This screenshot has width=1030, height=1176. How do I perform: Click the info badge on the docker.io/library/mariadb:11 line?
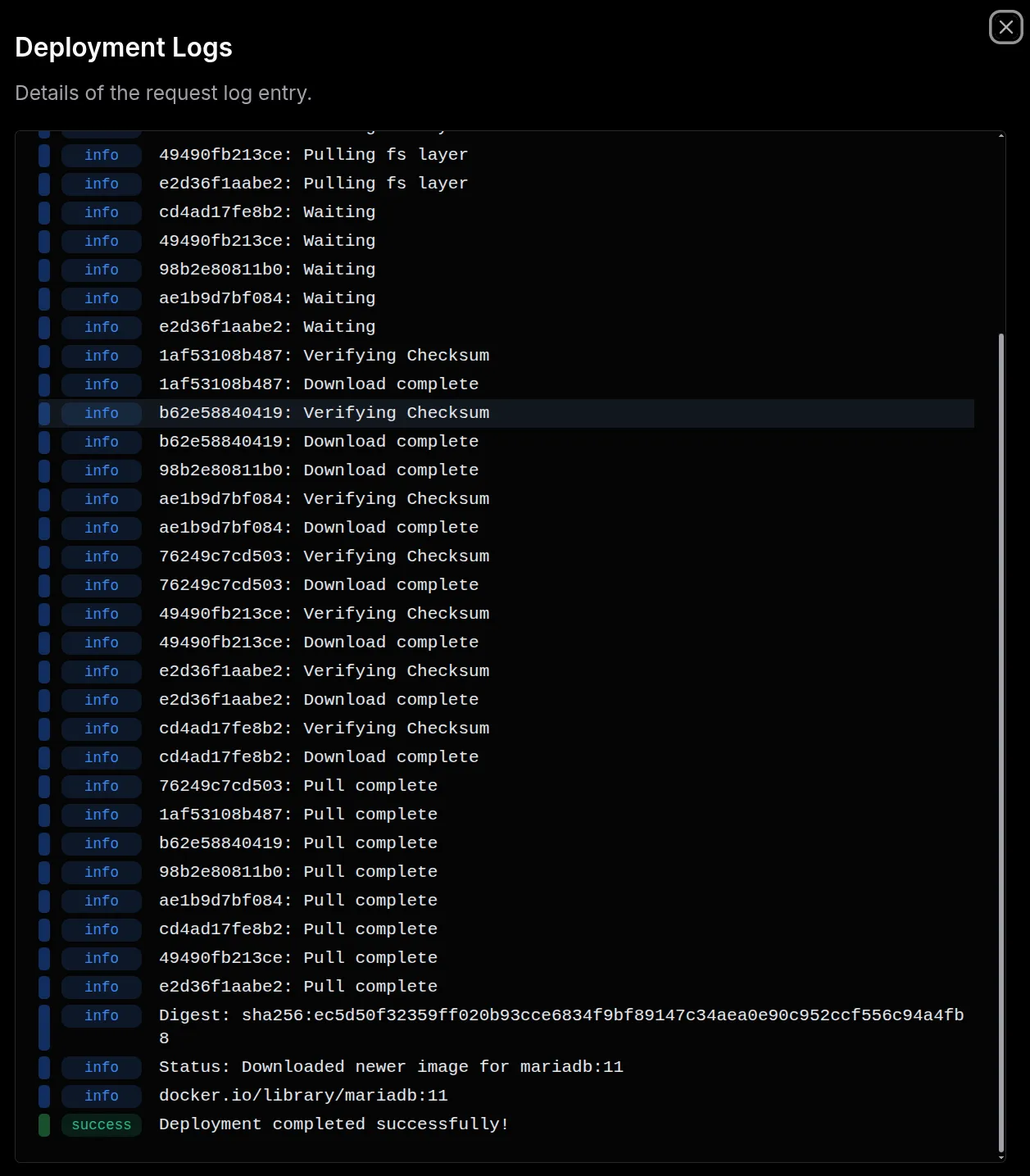click(x=101, y=1096)
